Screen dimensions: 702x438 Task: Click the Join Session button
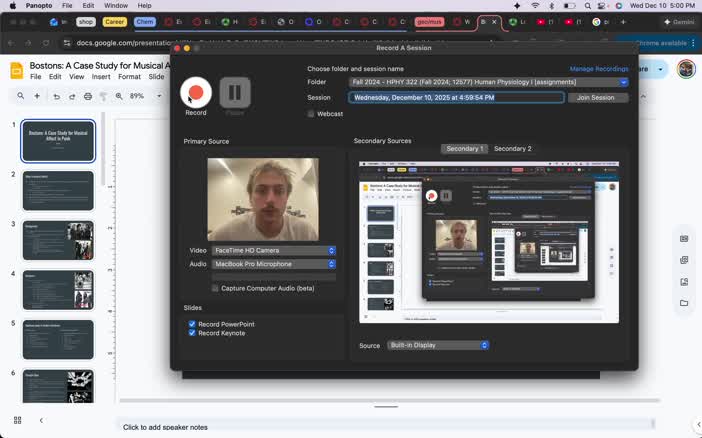[597, 98]
